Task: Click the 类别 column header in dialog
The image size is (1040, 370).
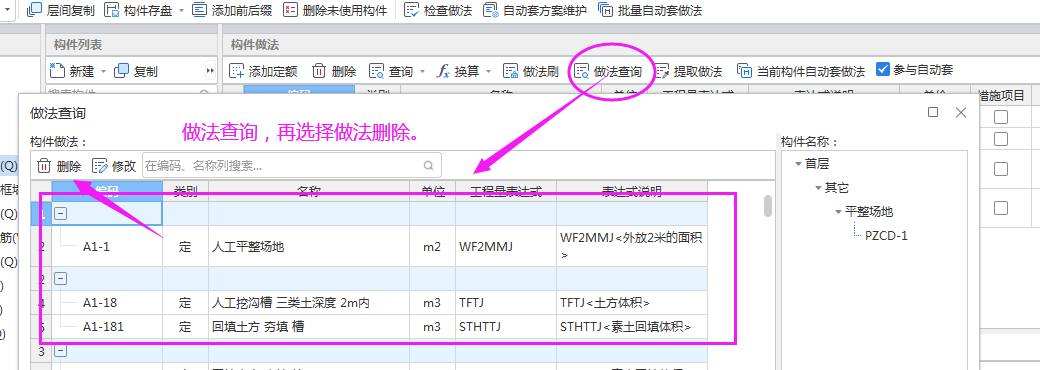Action: 186,192
